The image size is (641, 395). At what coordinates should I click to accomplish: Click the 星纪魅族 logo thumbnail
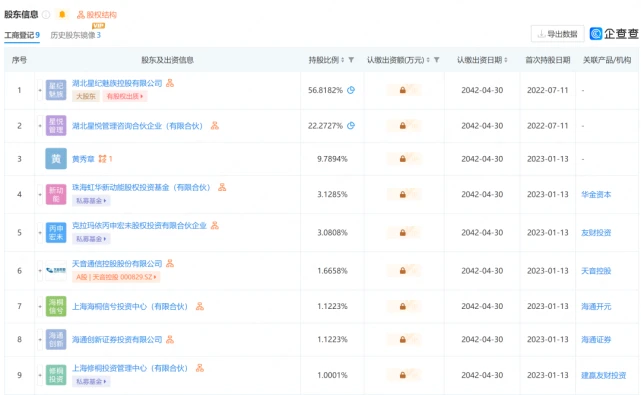click(56, 90)
